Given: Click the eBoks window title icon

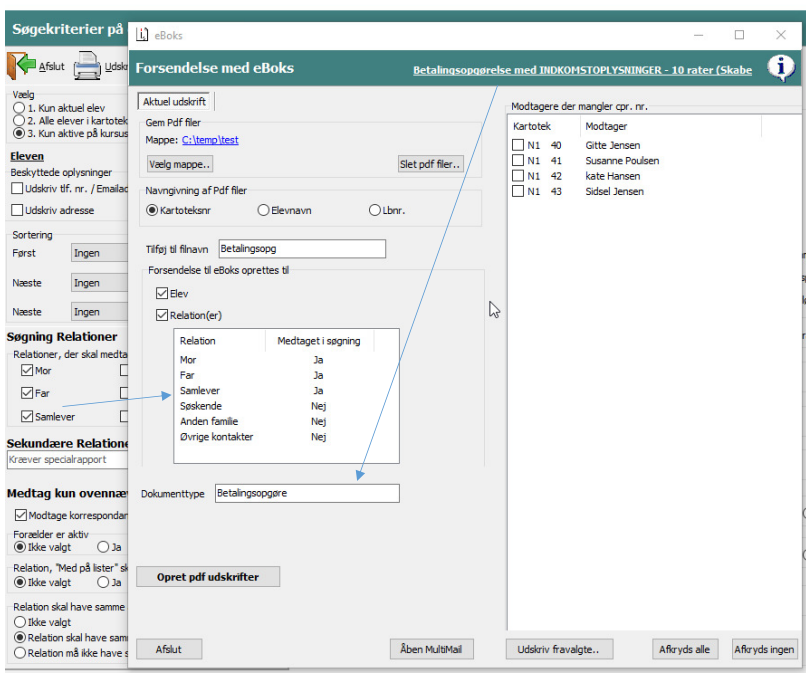Looking at the screenshot, I should 142,35.
